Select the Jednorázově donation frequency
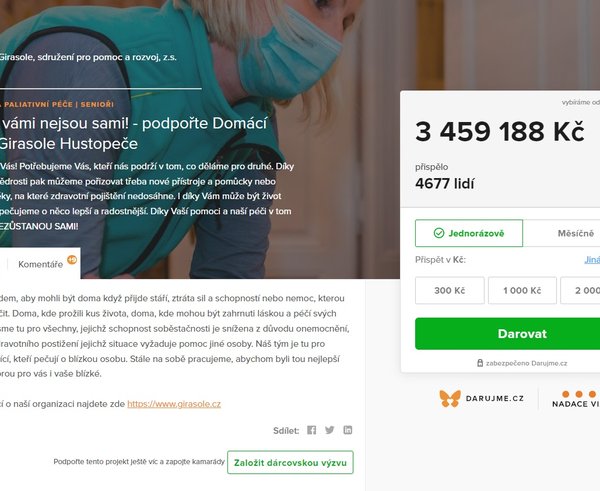Viewport: 600px width, 491px height. [469, 233]
